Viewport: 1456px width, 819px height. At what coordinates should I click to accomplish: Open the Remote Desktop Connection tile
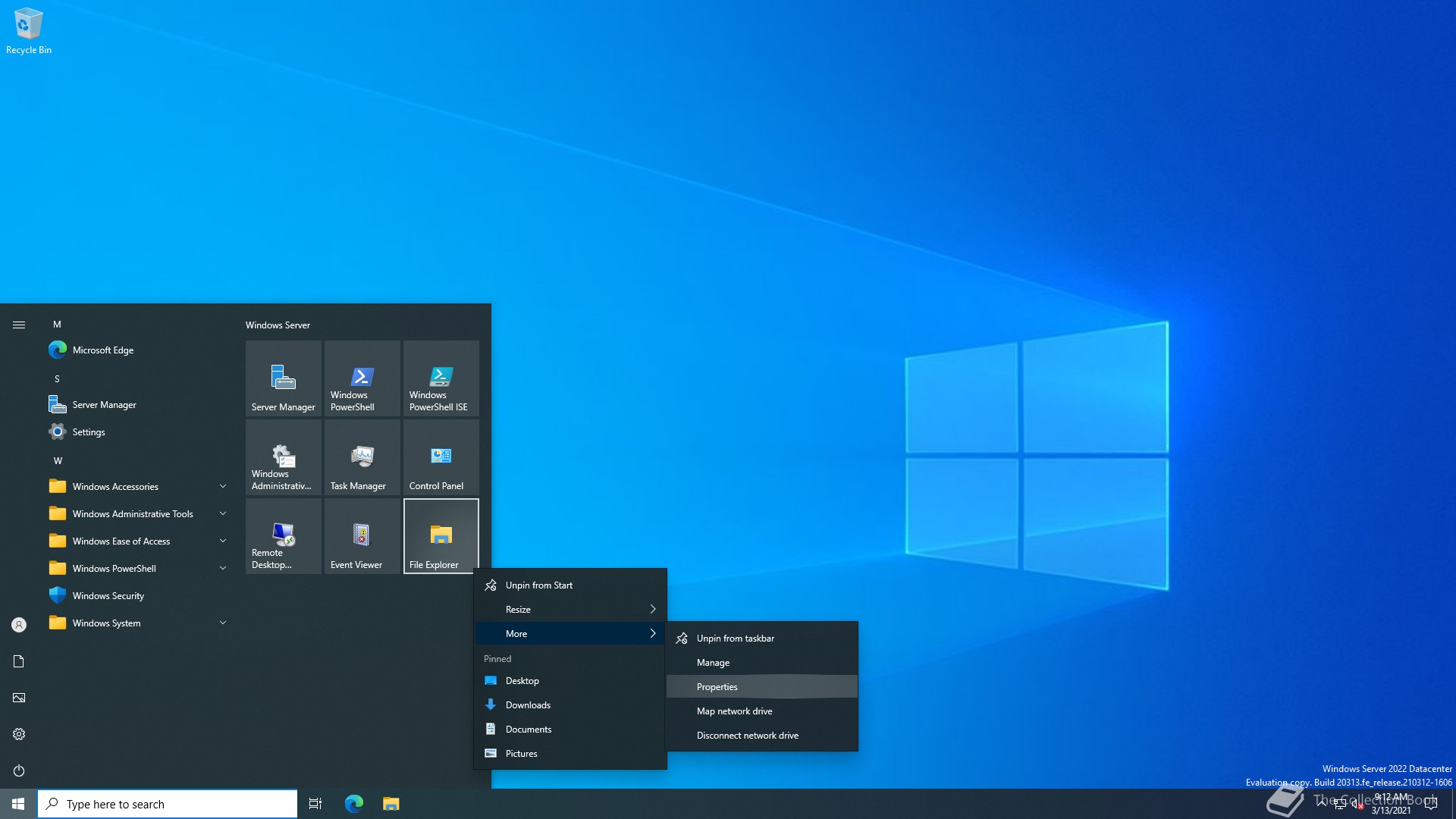click(x=284, y=536)
